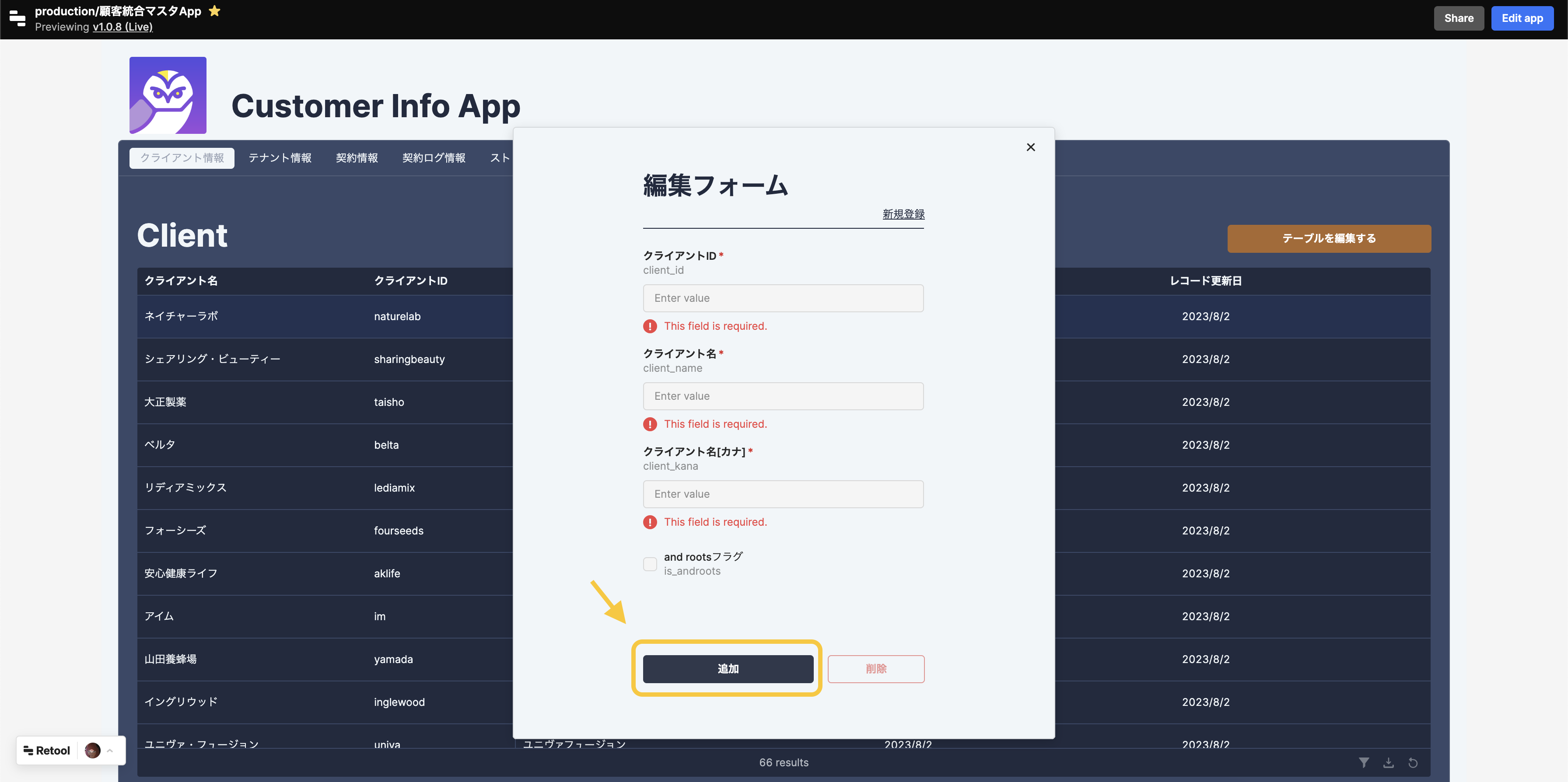Expand the chevron beside the Retool avatar
This screenshot has height=782, width=1568.
109,751
